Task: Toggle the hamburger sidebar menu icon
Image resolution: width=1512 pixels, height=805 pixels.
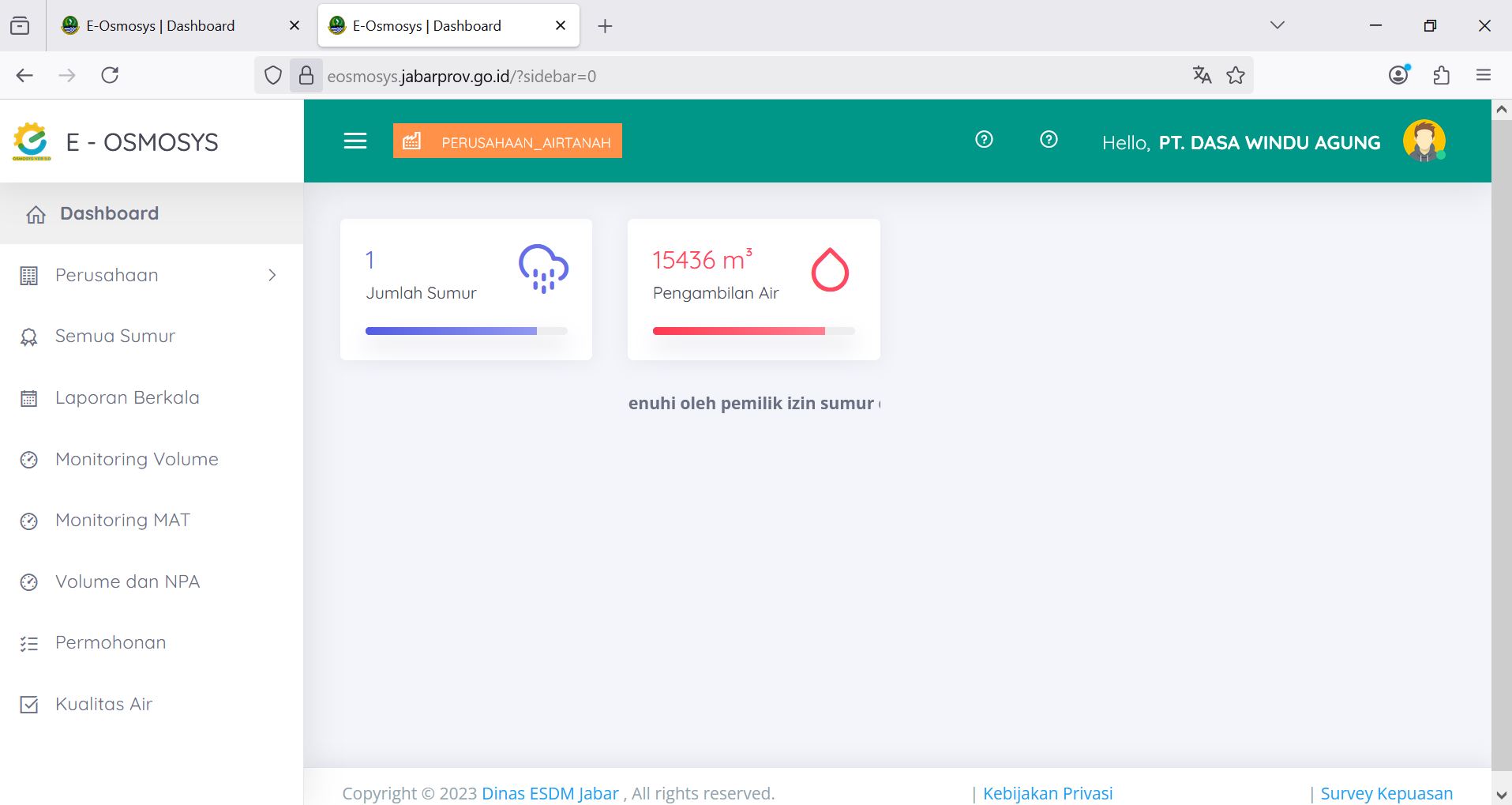Action: 355,141
